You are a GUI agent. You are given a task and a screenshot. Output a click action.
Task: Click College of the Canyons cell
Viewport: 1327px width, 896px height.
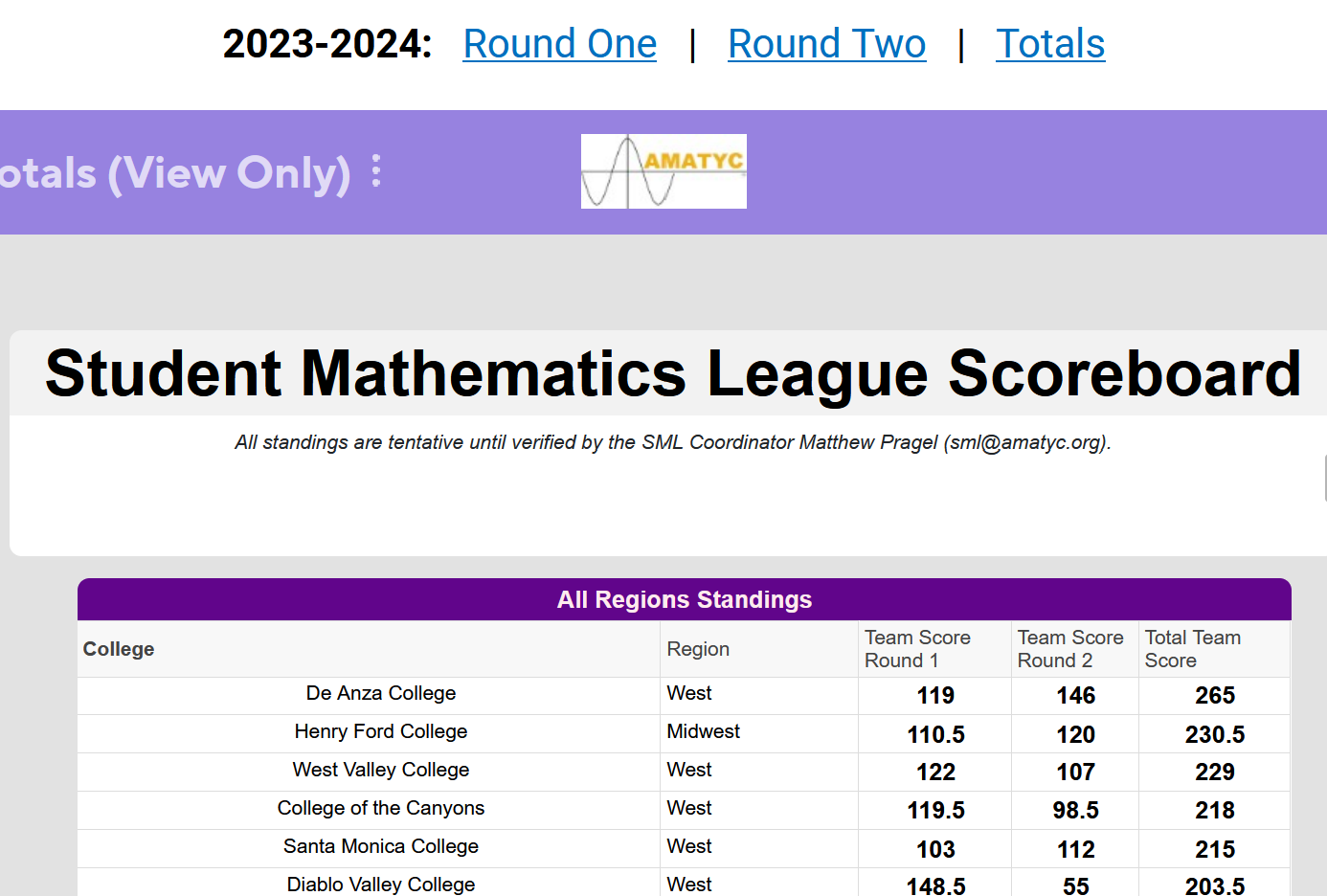click(380, 809)
